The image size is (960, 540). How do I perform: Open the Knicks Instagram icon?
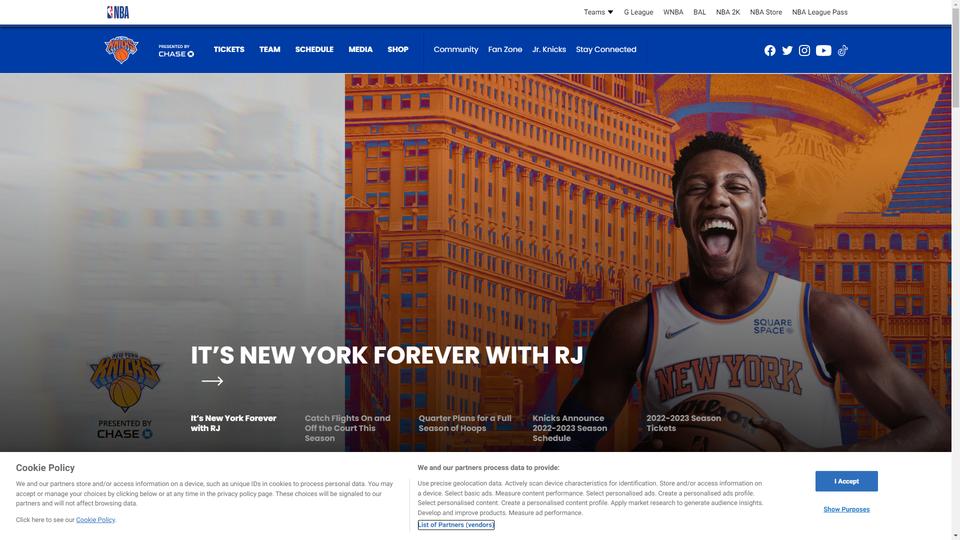804,51
